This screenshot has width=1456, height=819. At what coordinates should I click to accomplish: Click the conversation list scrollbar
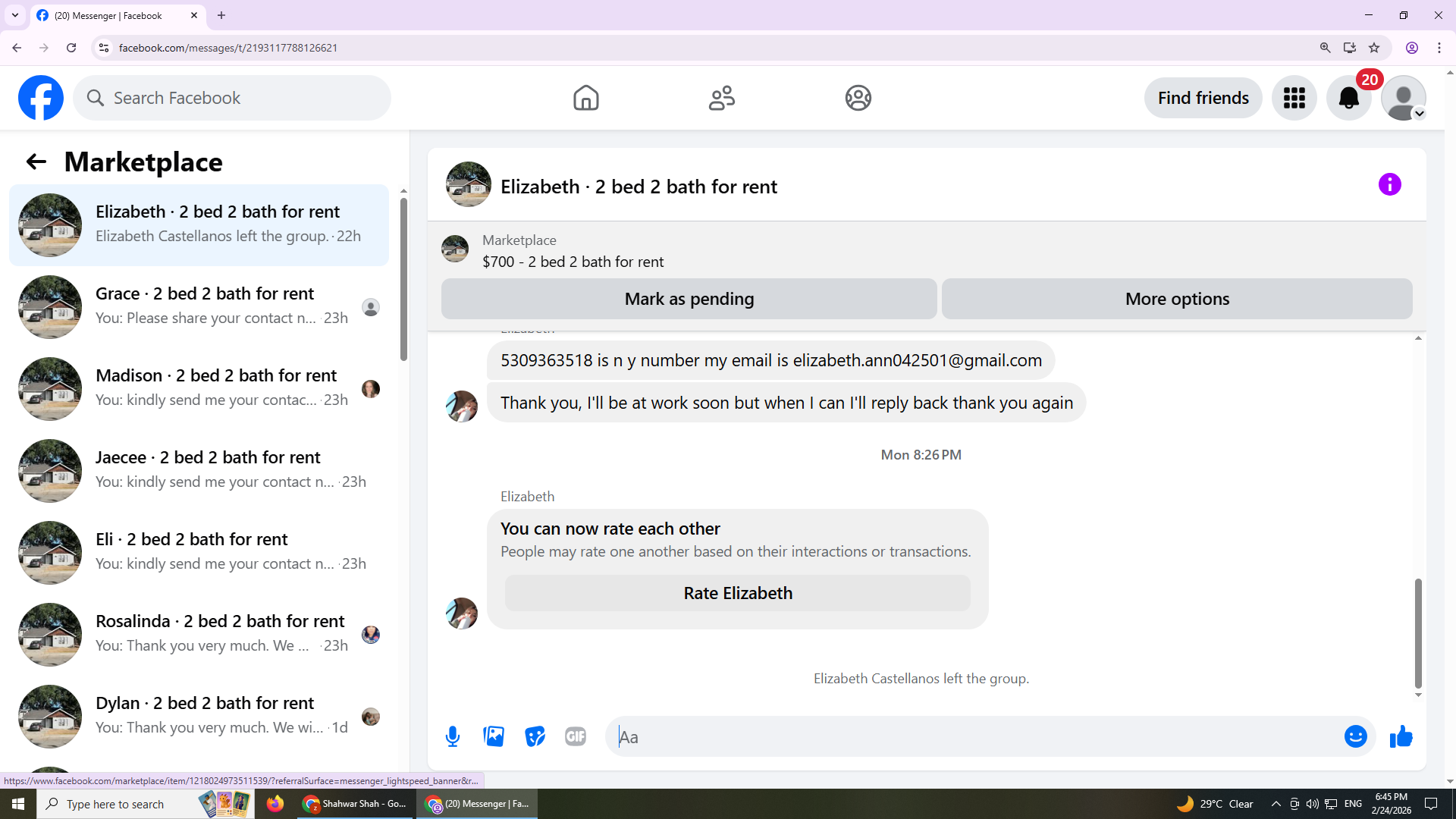[403, 281]
